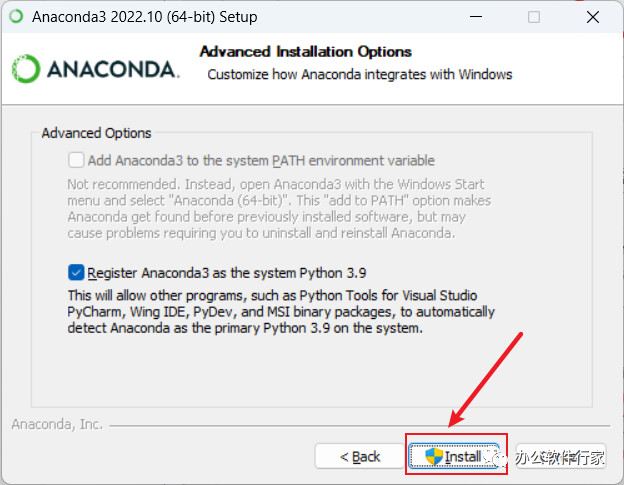Viewport: 624px width, 485px height.
Task: Click the "Add Anaconda3 to the system PATH" label
Action: (261, 160)
